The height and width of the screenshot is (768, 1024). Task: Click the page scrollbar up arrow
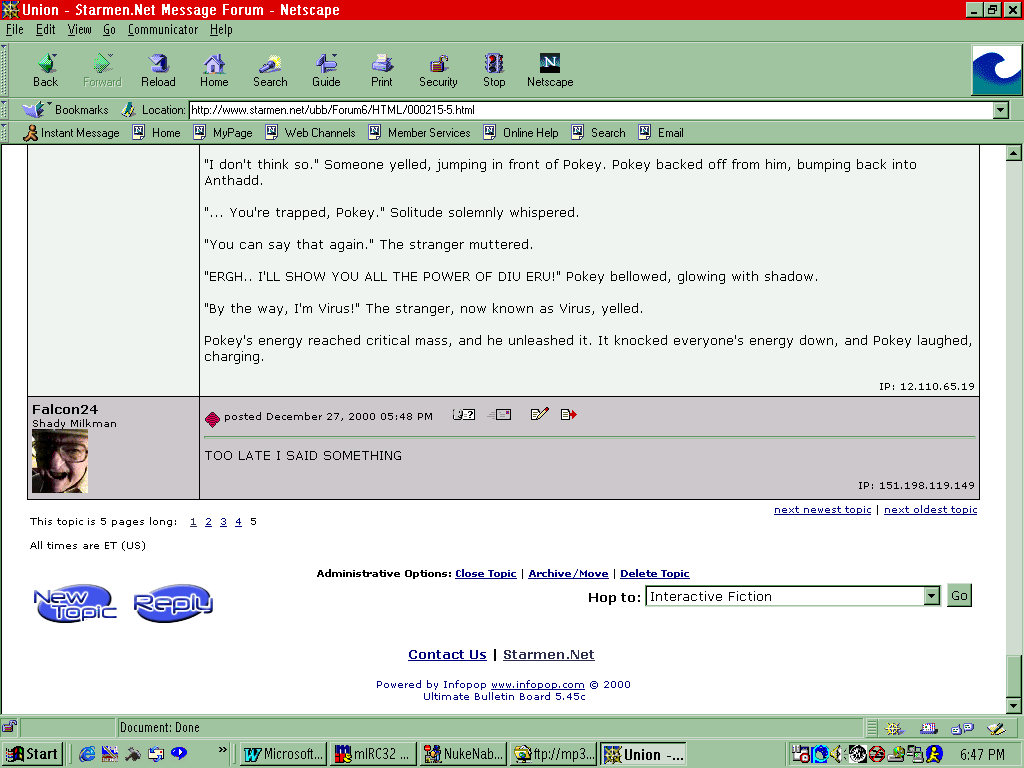[x=1013, y=153]
